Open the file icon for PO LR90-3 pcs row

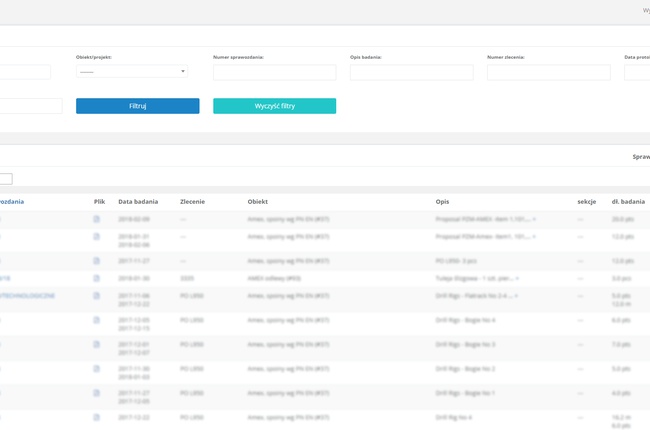(x=97, y=260)
